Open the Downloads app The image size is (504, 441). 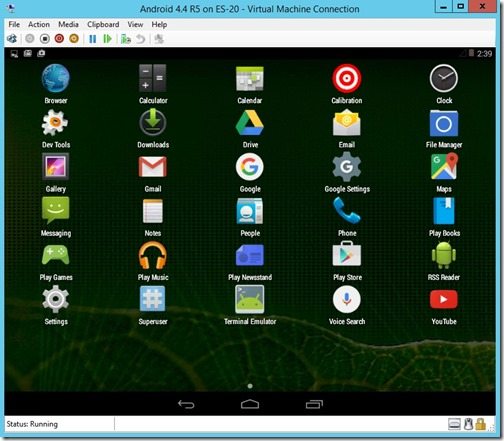point(153,123)
